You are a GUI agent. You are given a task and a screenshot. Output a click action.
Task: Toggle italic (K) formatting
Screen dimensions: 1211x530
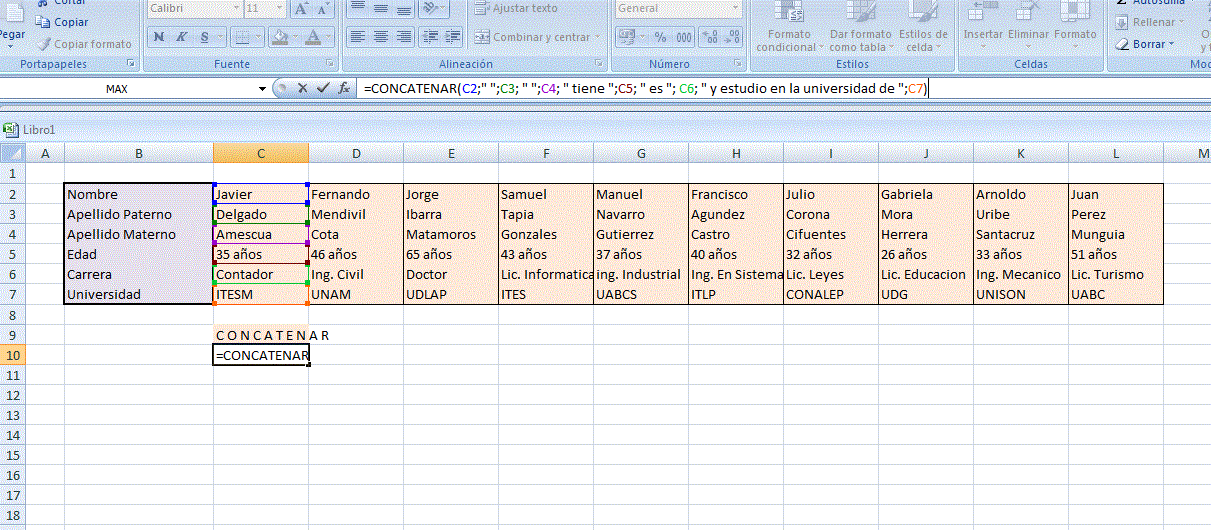point(181,37)
